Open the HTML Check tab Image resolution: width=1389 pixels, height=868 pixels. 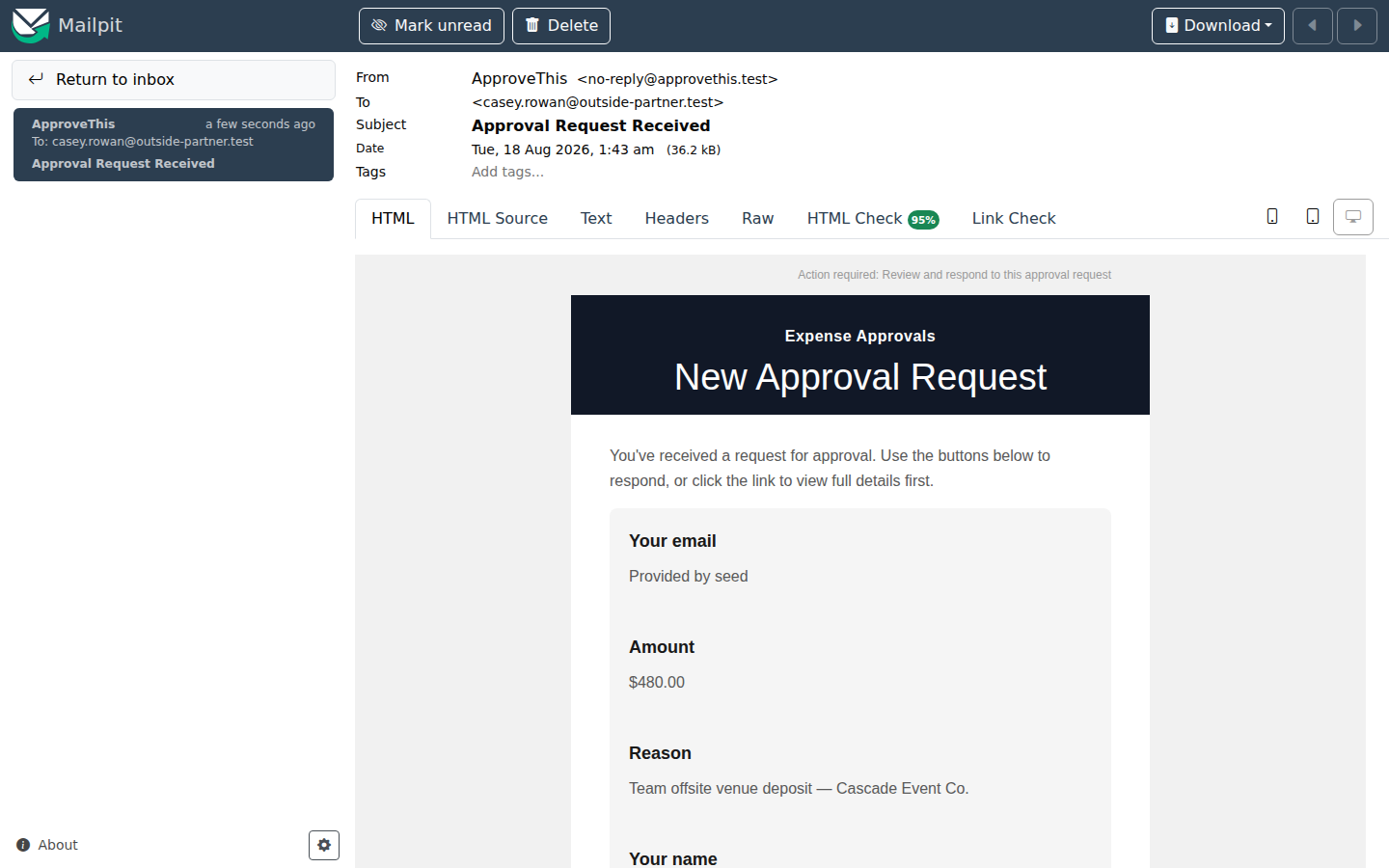873,219
